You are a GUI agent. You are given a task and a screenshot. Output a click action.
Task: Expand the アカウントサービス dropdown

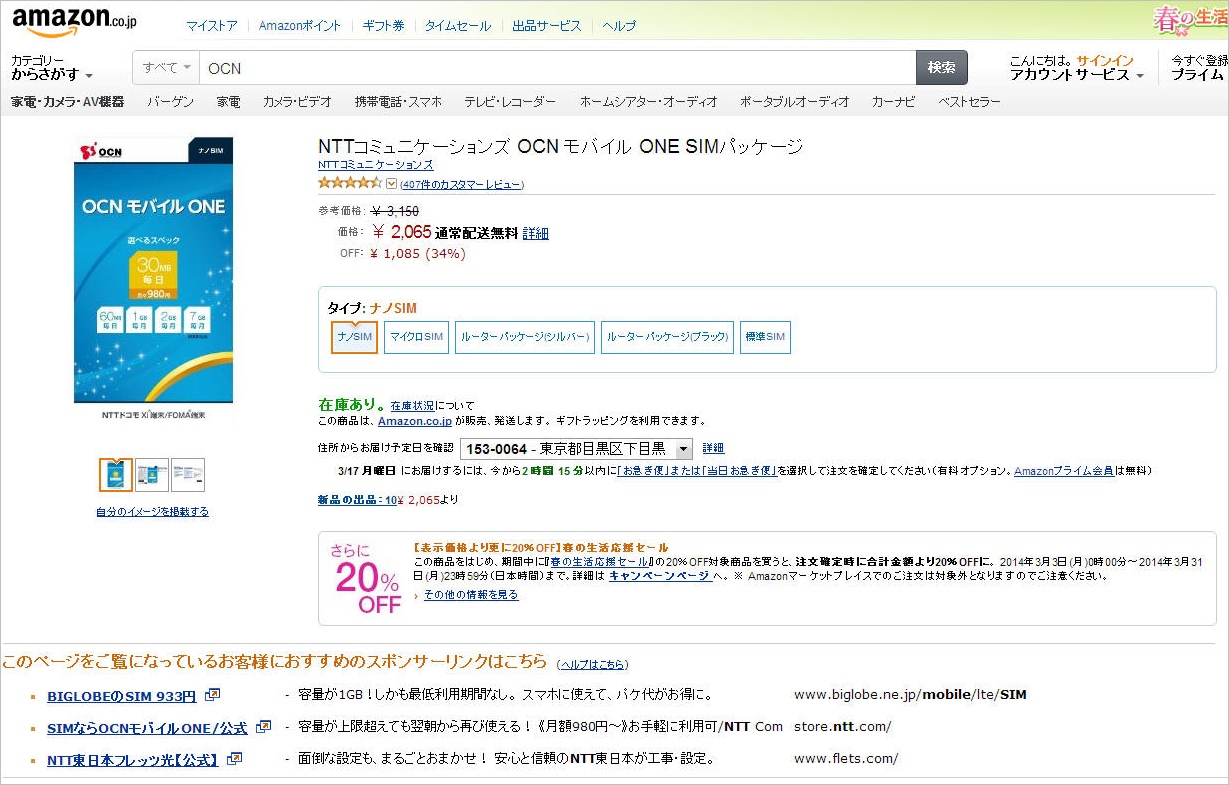[x=1078, y=75]
